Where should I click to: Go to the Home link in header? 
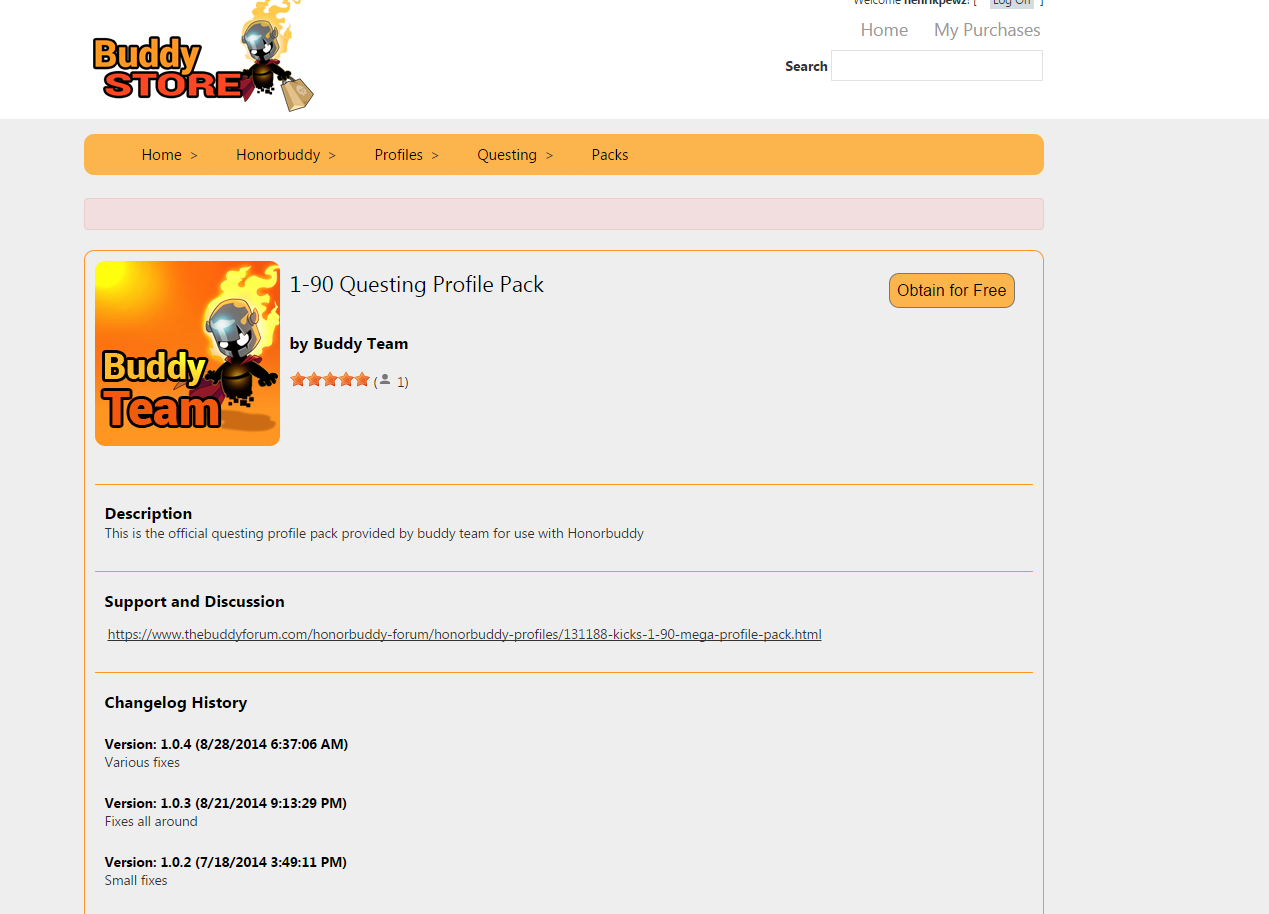pyautogui.click(x=884, y=30)
